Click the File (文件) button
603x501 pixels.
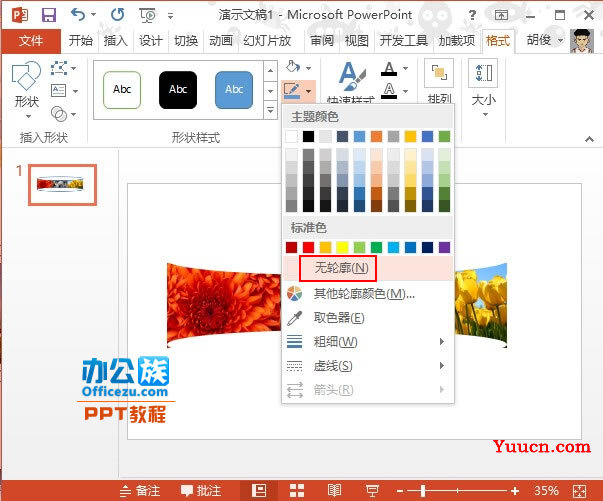pos(31,41)
